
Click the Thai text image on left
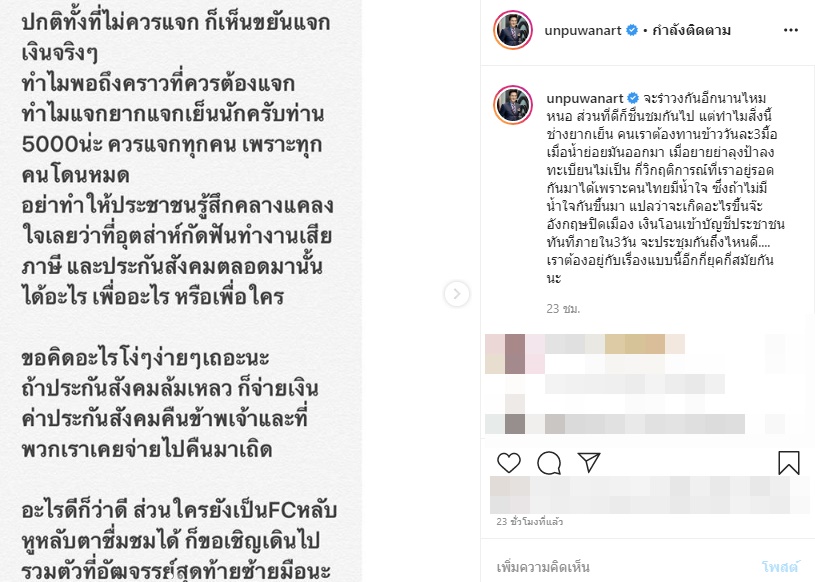click(x=181, y=291)
